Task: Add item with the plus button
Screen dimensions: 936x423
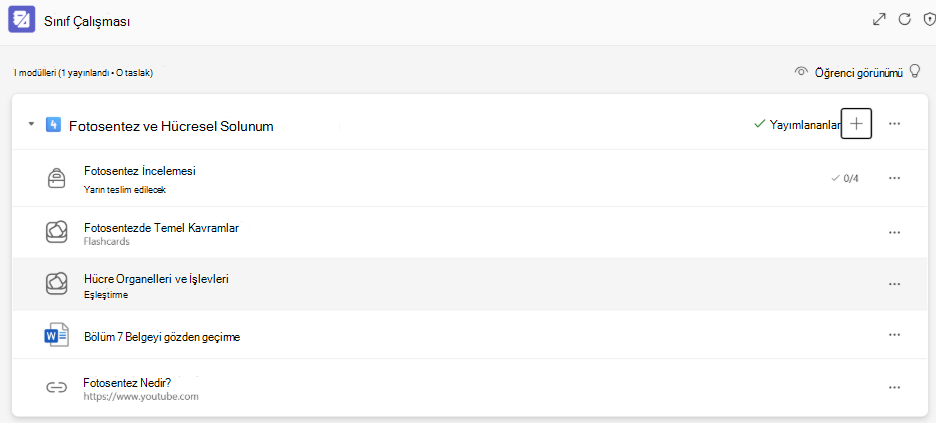Action: point(856,123)
